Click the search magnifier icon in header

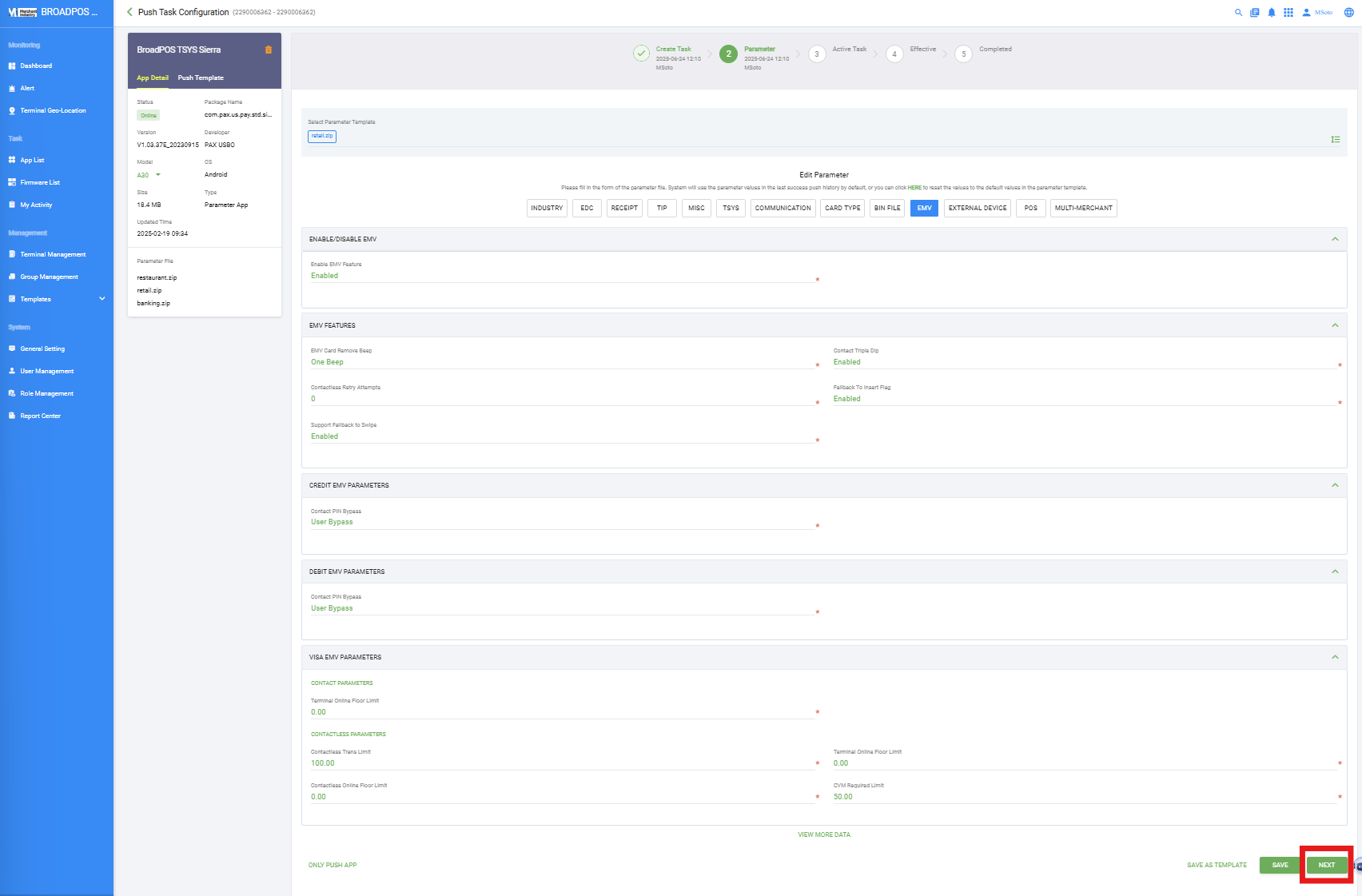tap(1238, 12)
